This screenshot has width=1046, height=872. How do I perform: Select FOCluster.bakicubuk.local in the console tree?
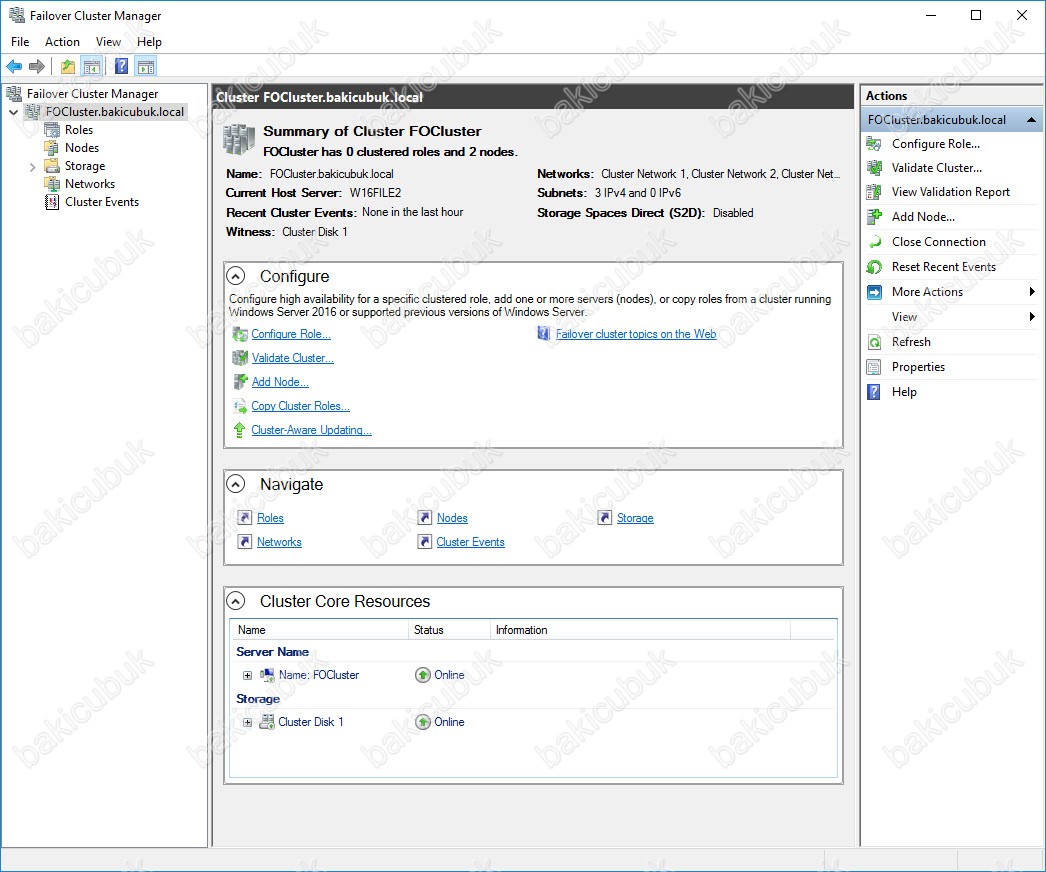coord(115,111)
